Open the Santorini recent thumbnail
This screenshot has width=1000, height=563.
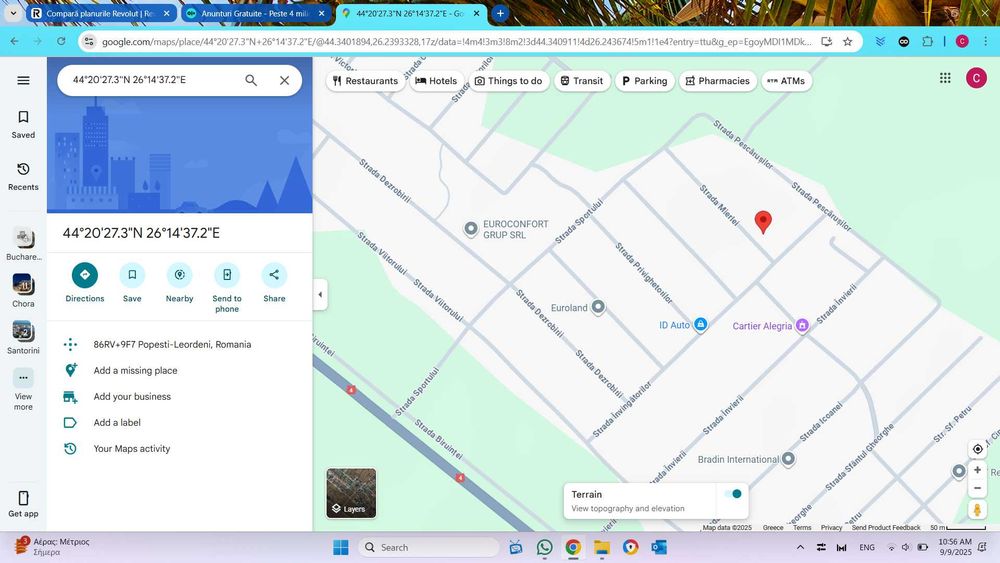click(23, 338)
